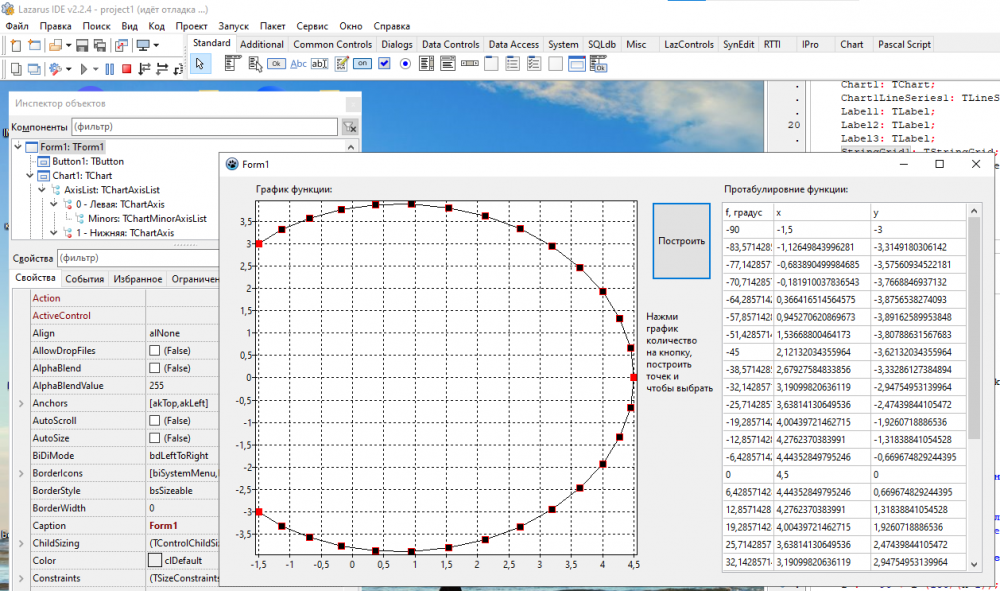Pick the TLabel component icon
The width and height of the screenshot is (1000, 591).
click(x=298, y=64)
